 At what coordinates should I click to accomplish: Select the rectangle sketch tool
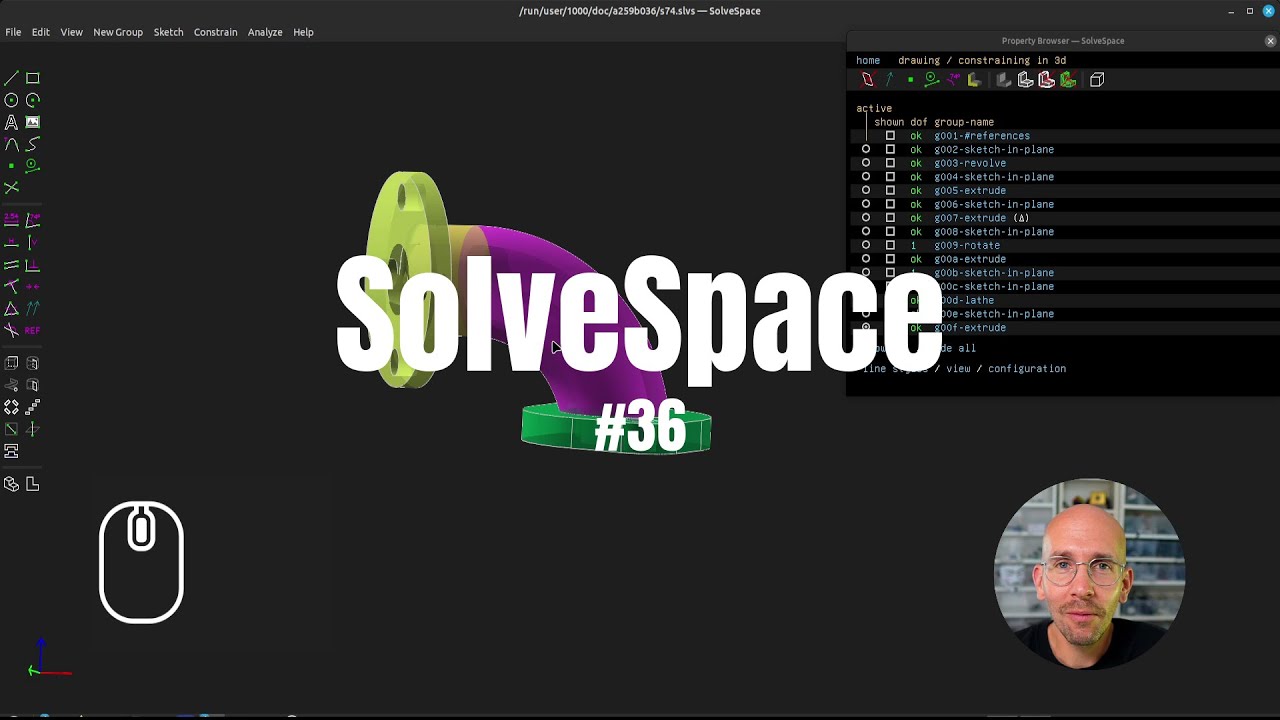(x=32, y=78)
